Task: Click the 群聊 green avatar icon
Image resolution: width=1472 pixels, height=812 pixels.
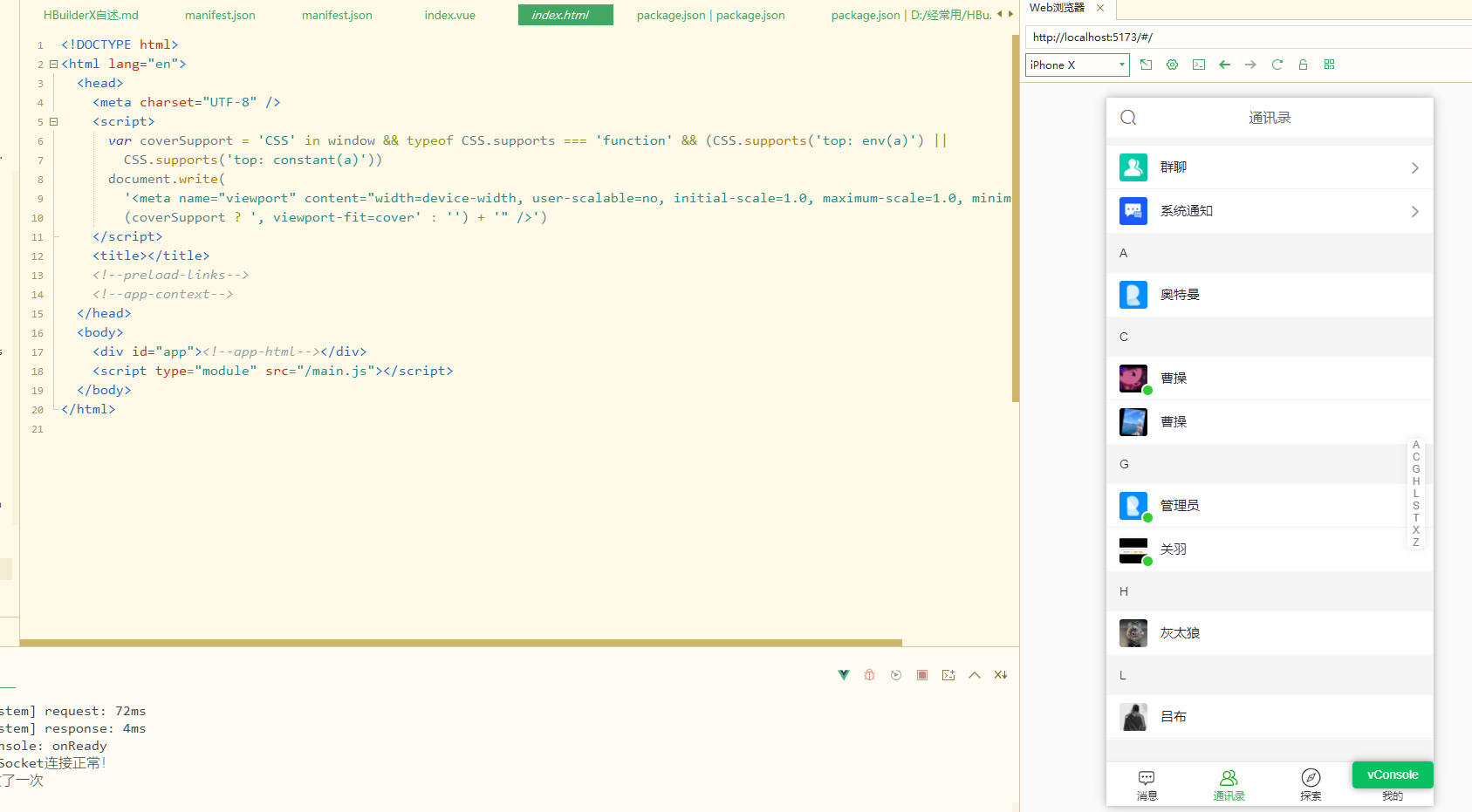Action: point(1133,167)
